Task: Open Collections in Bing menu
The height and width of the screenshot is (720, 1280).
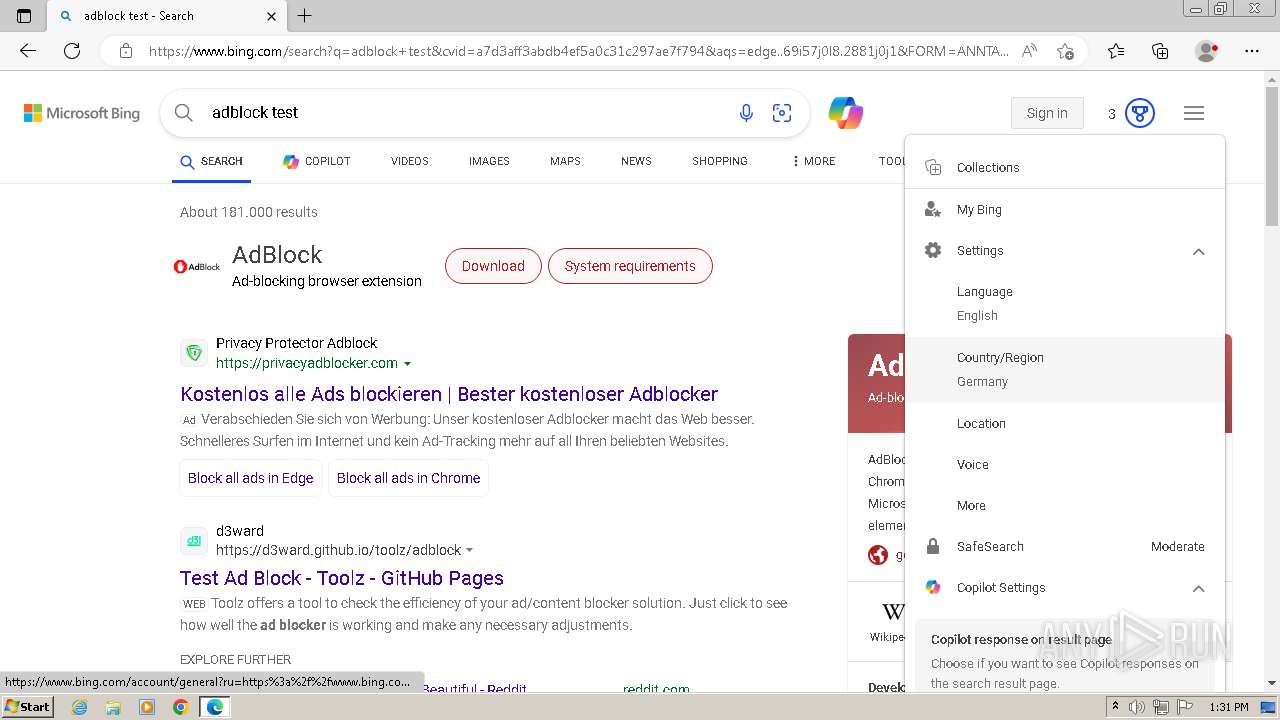Action: point(1065,167)
